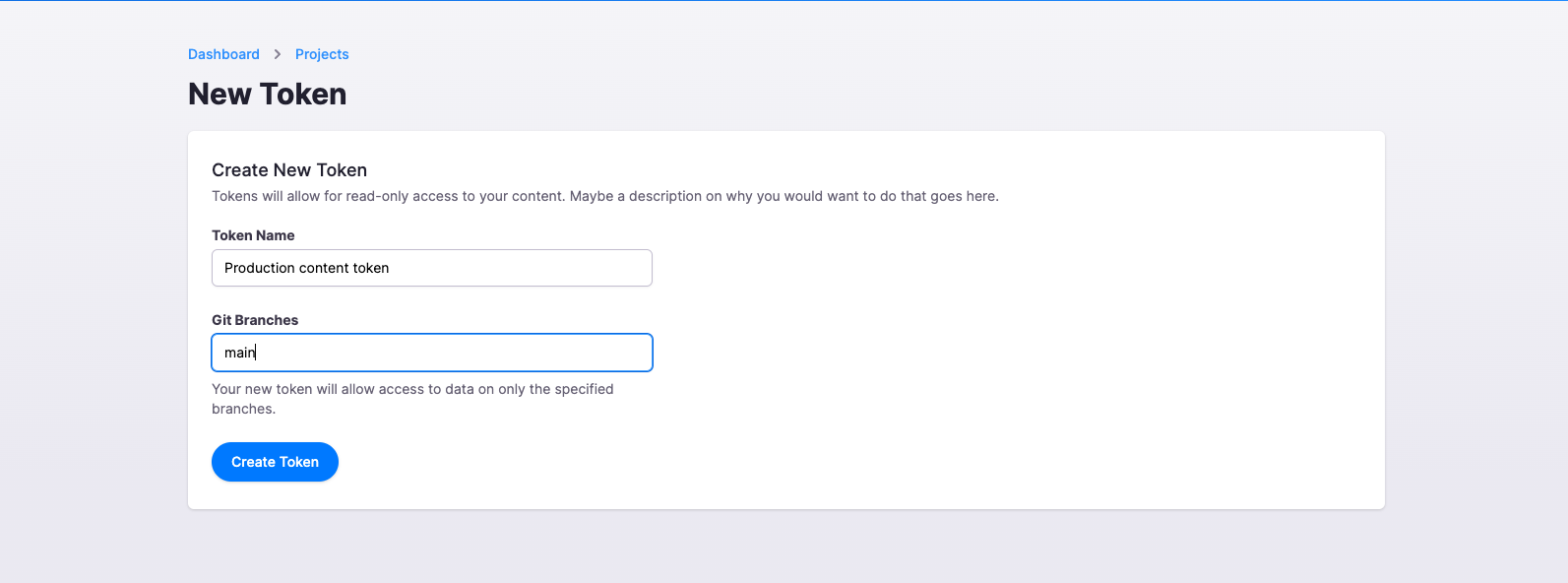
Task: Click helper text about specified branches
Action: pyautogui.click(x=412, y=389)
